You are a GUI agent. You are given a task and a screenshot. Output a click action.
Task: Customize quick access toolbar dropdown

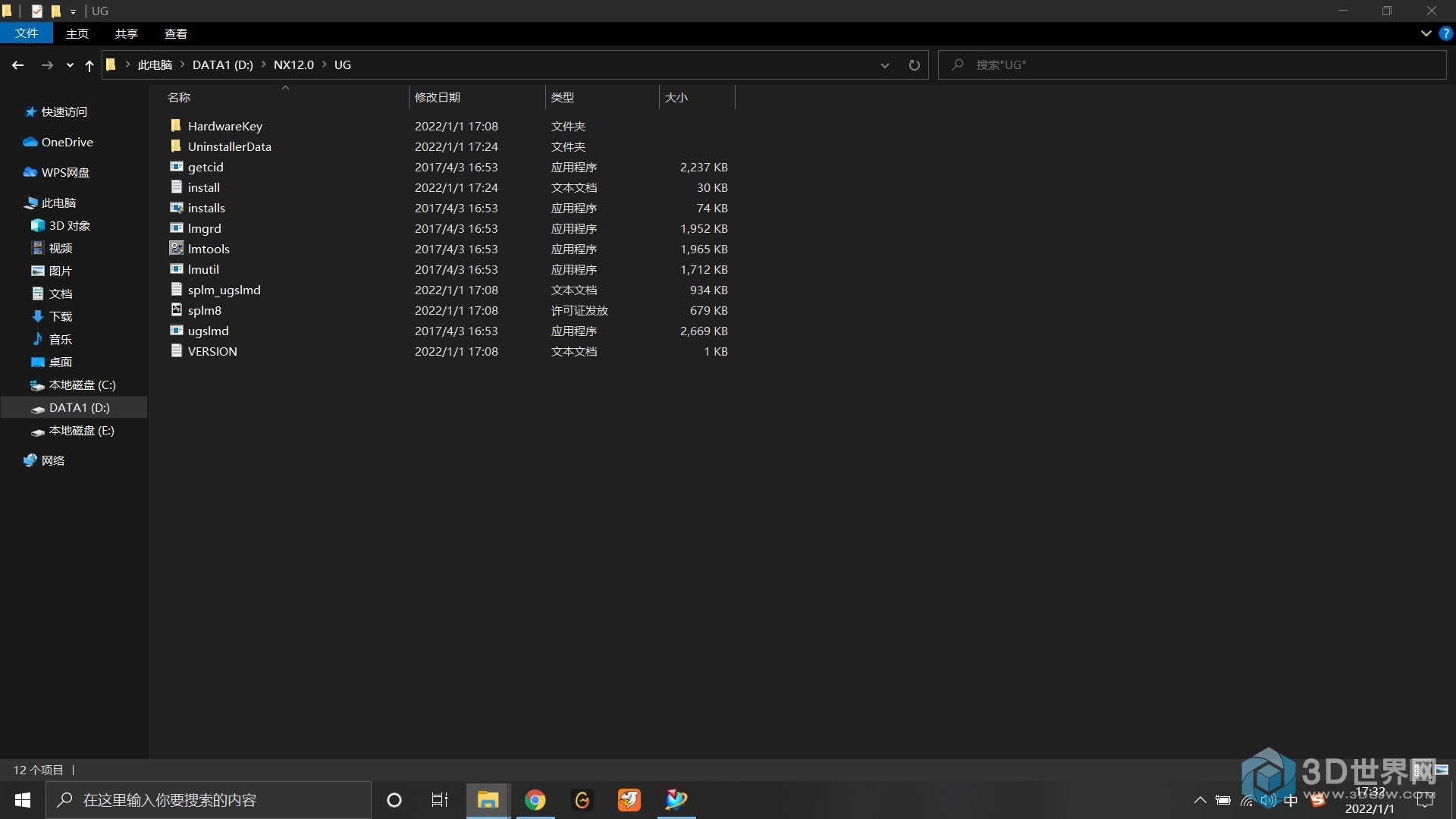coord(73,11)
